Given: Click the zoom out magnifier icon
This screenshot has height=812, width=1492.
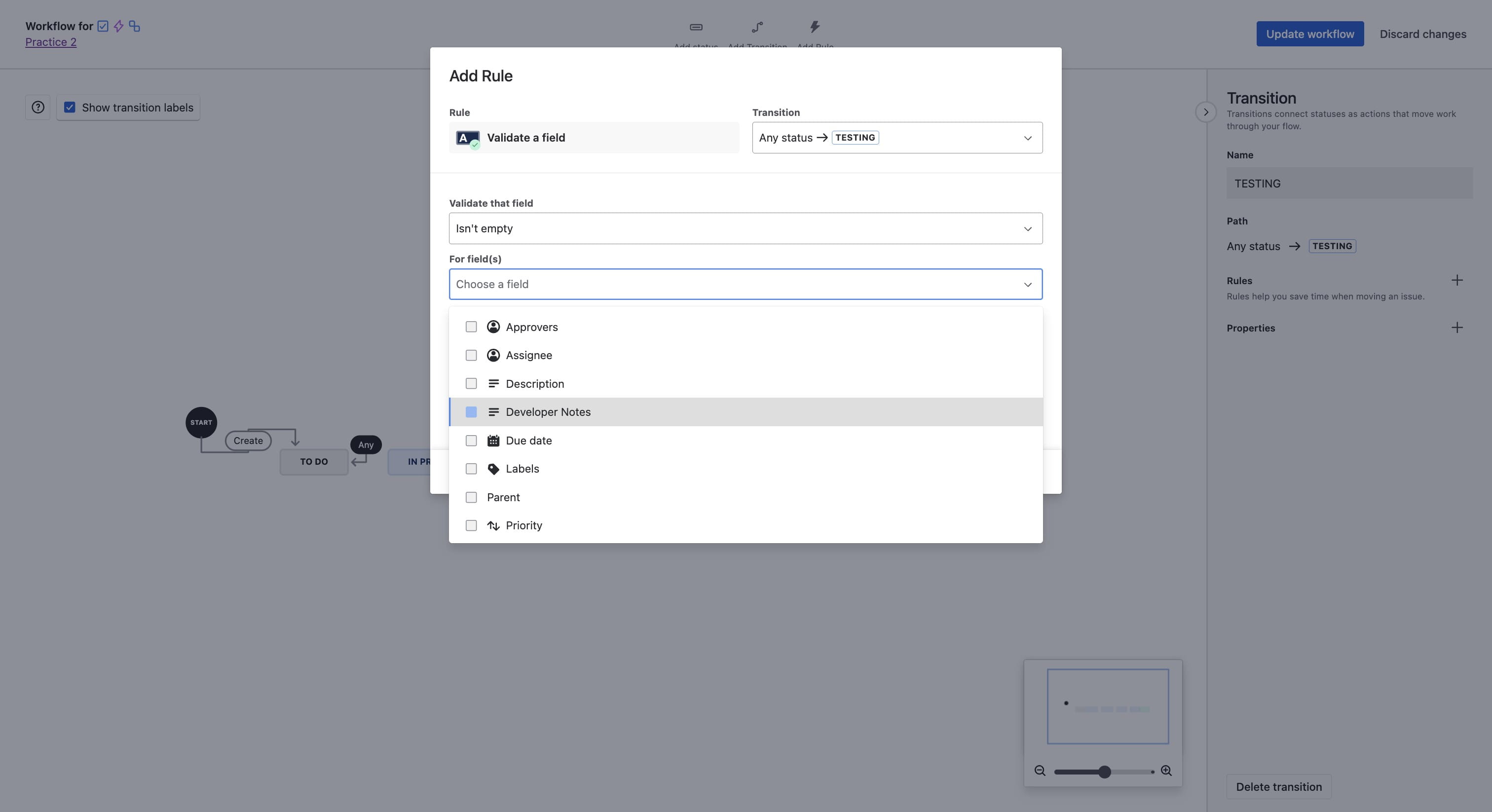Looking at the screenshot, I should [x=1040, y=771].
